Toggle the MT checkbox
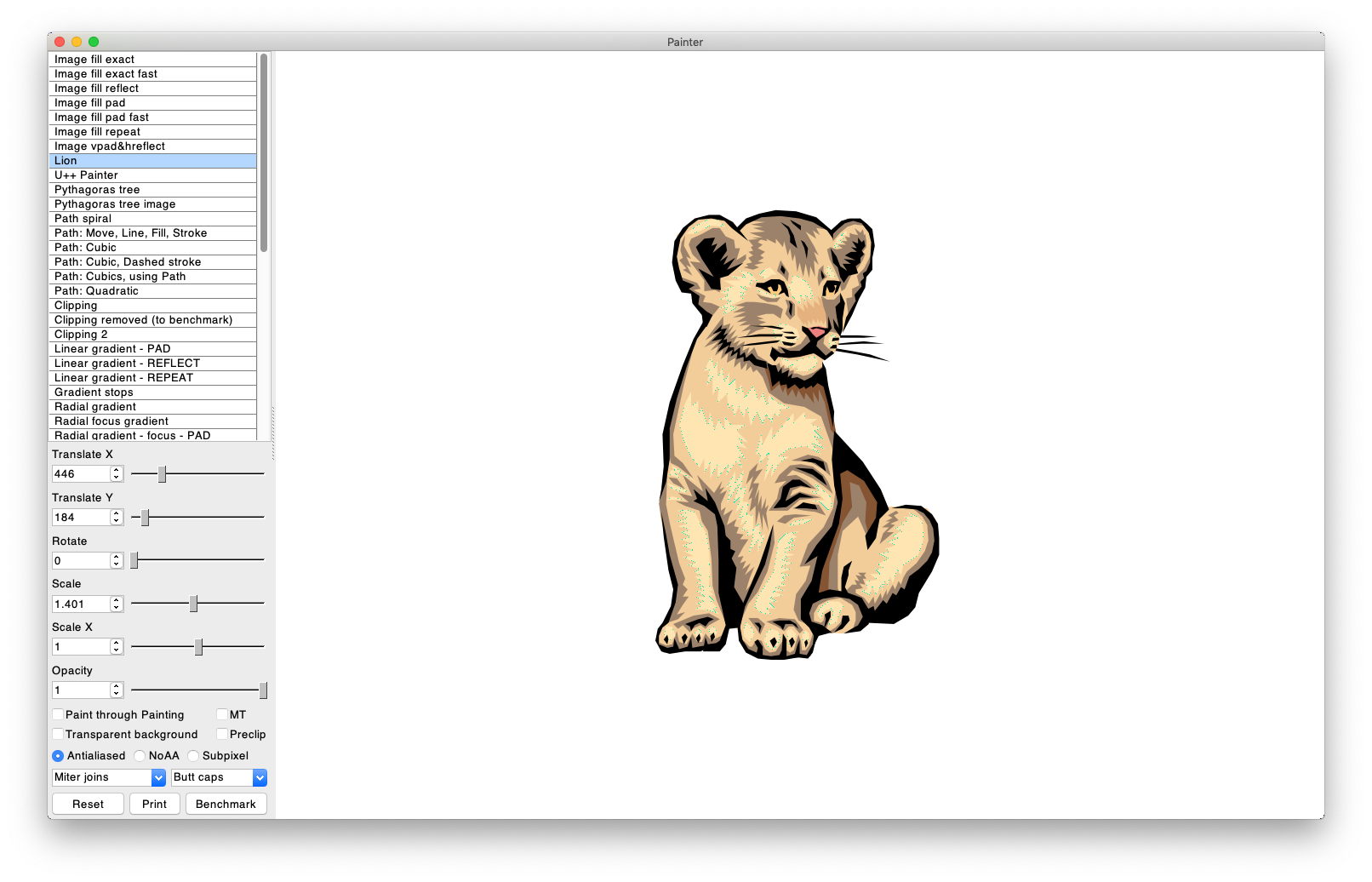The height and width of the screenshot is (882, 1372). point(222,715)
